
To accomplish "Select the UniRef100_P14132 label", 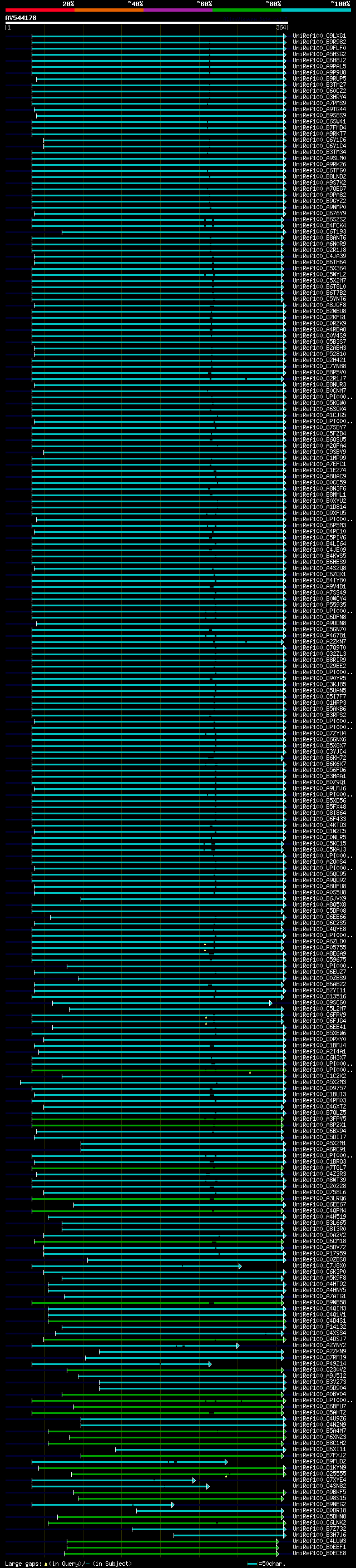I will tap(319, 1327).
